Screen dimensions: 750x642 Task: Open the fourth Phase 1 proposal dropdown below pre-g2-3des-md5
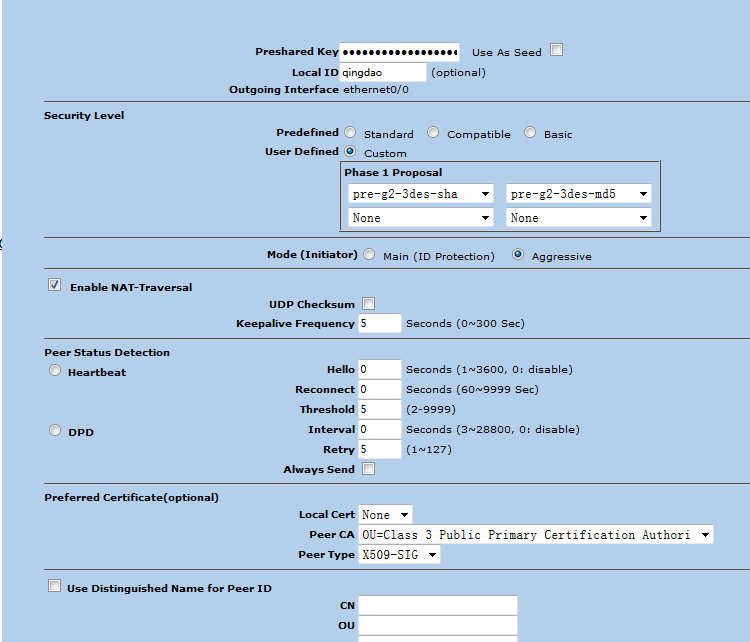pyautogui.click(x=579, y=218)
